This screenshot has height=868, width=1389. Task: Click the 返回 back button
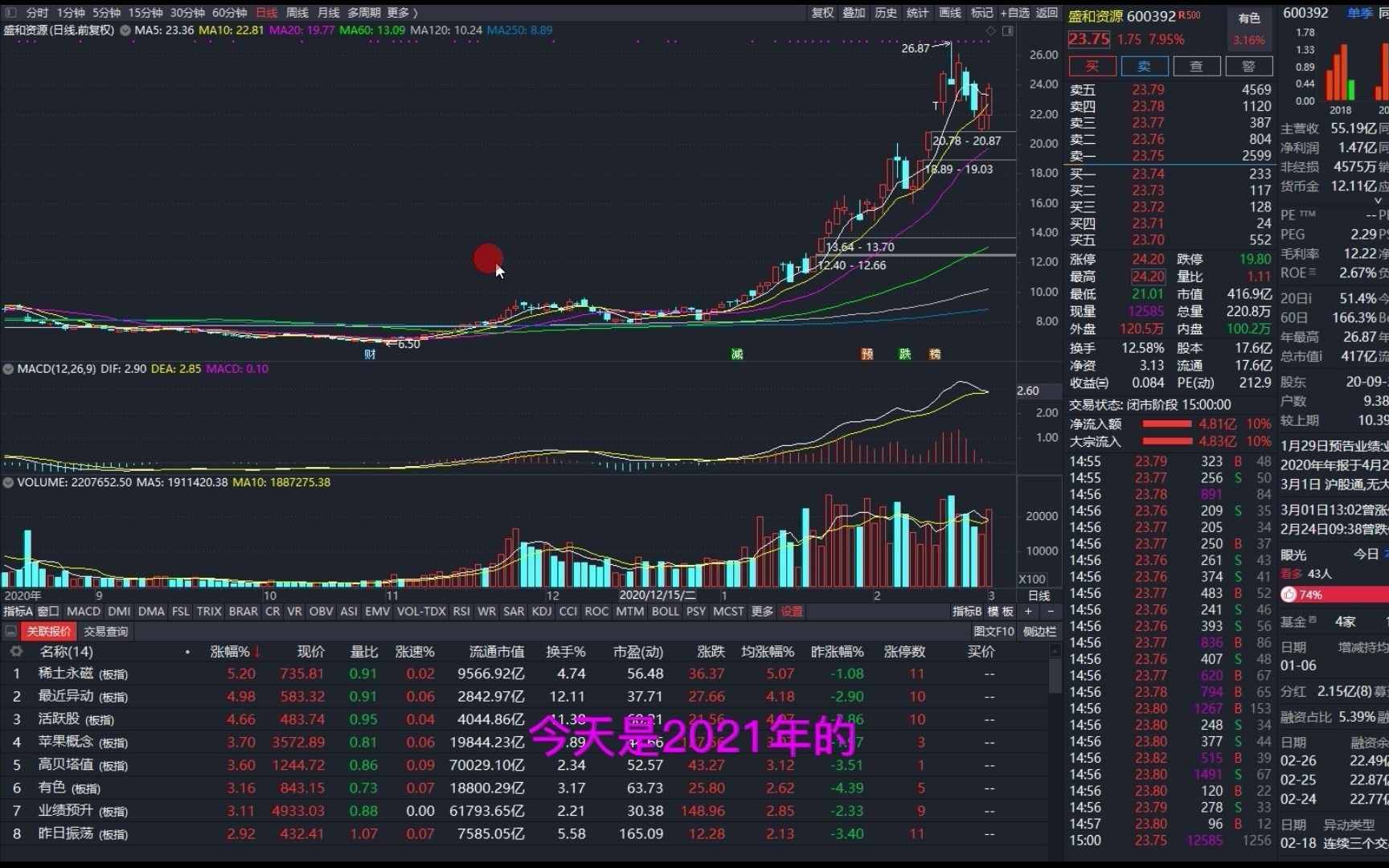point(1047,13)
